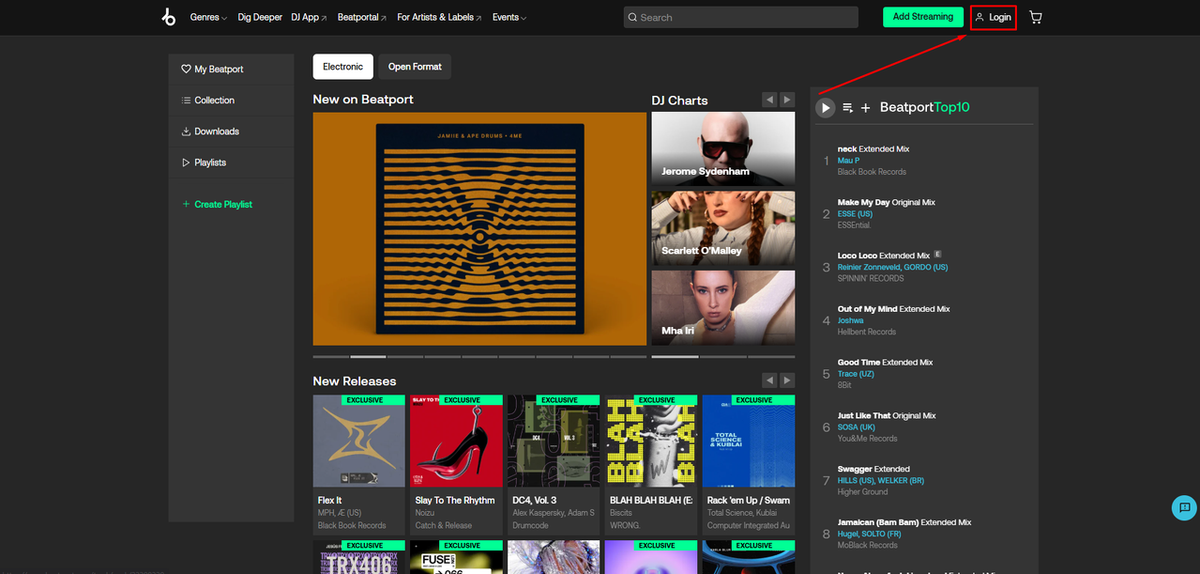Open the Beatportal link
The image size is (1200, 574).
(362, 17)
